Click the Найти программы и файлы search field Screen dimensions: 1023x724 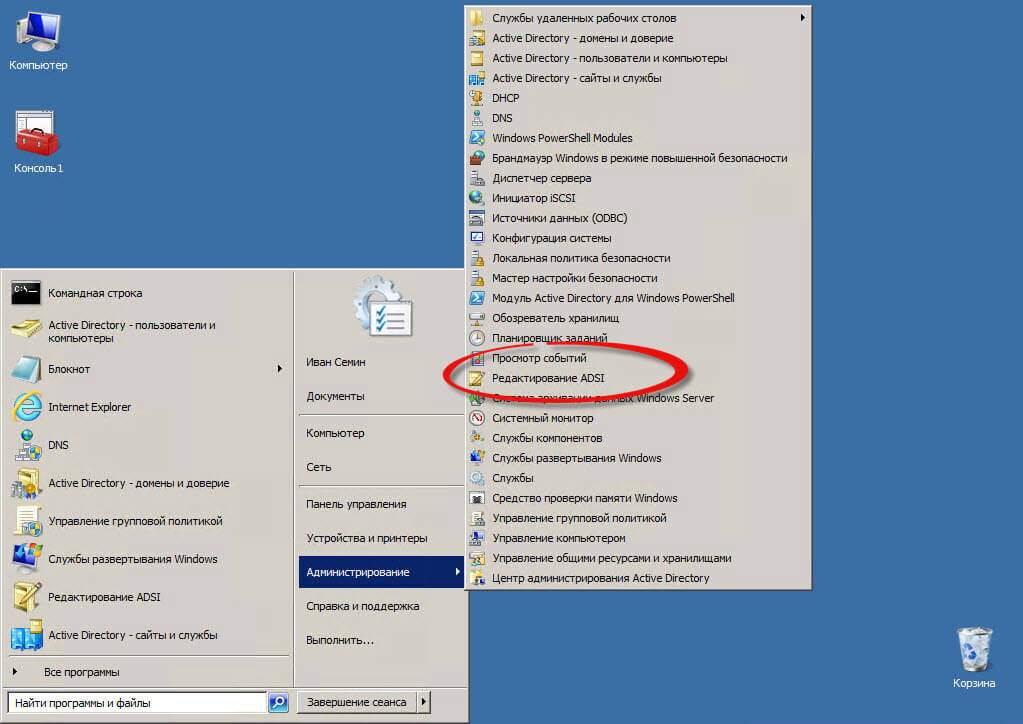(137, 702)
